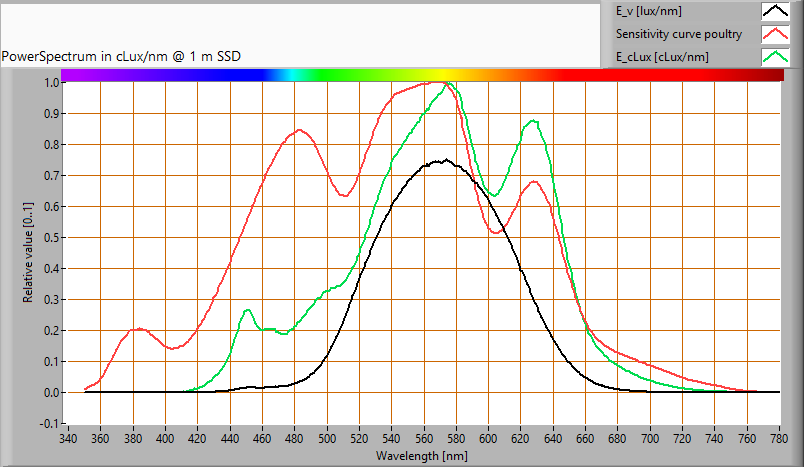Click the PowerSpectrum in cLux/nm graph title
The height and width of the screenshot is (467, 804).
pos(121,56)
